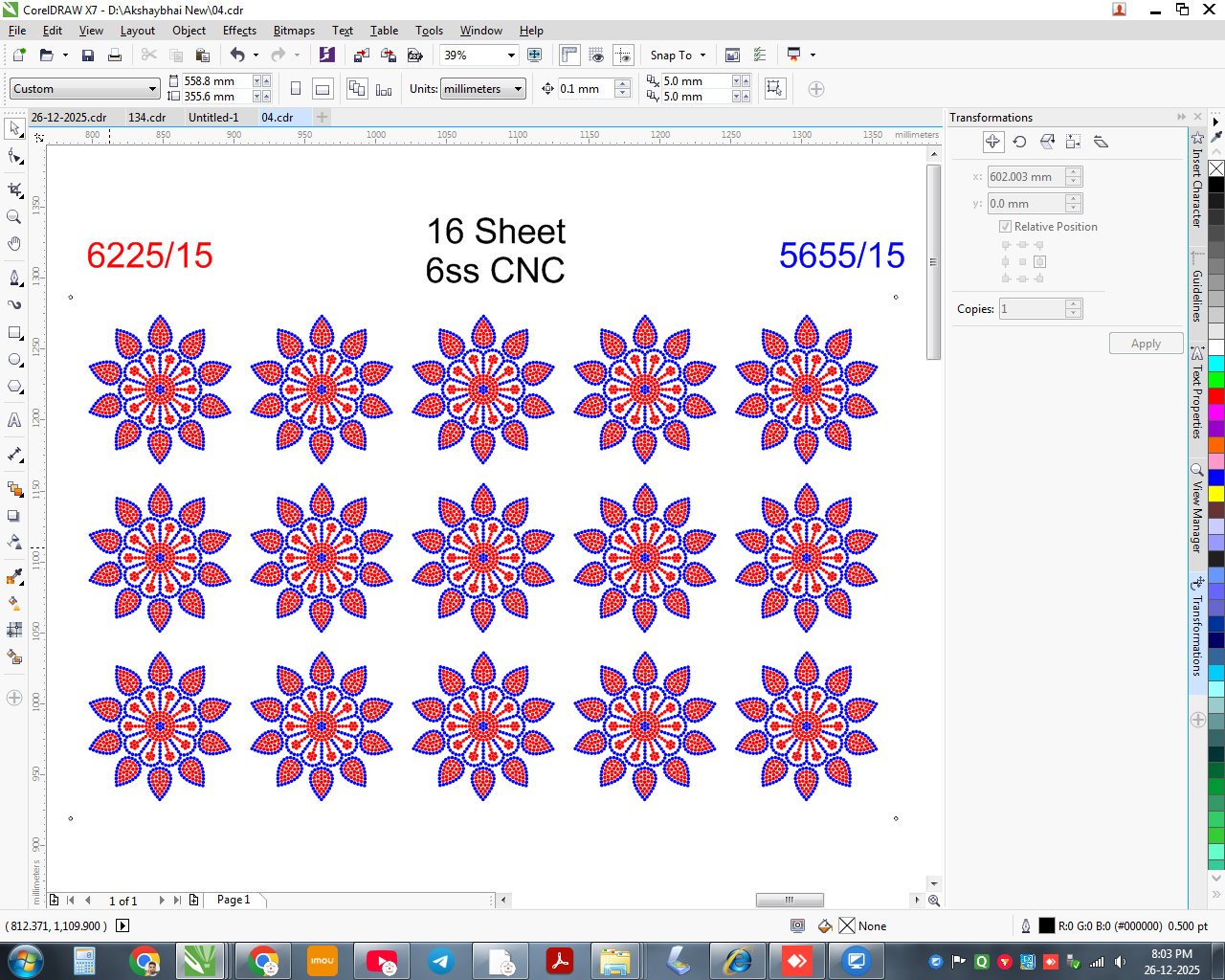The width and height of the screenshot is (1225, 980).
Task: Activate the Zoom tool in toolbox
Action: pyautogui.click(x=14, y=216)
